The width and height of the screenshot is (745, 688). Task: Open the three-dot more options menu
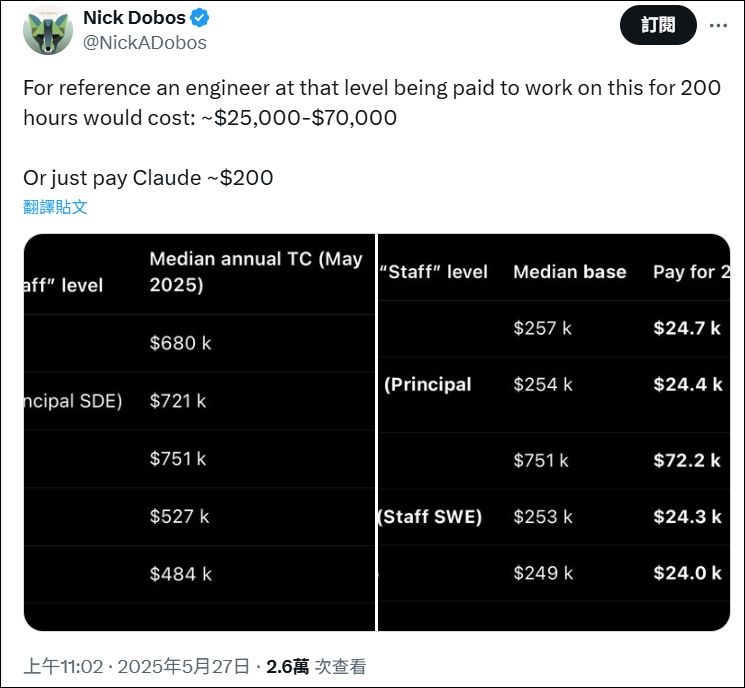pos(718,26)
